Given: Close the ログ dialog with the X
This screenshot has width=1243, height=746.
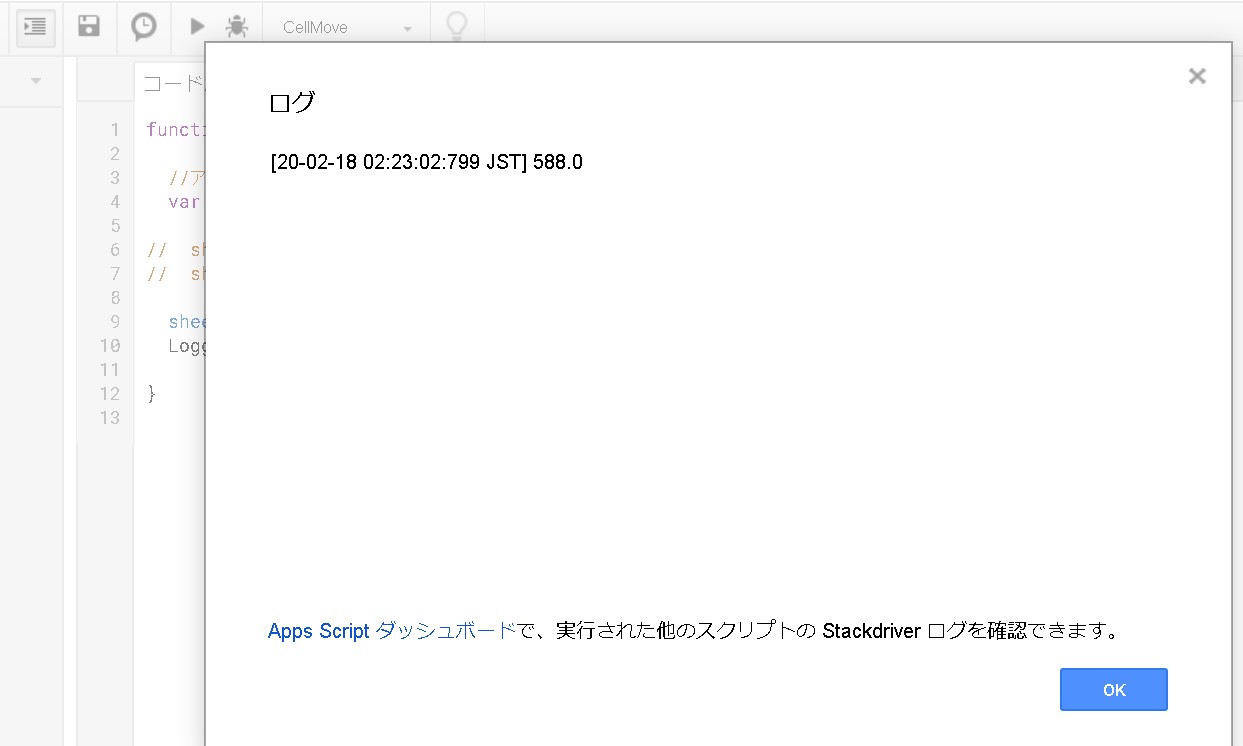Looking at the screenshot, I should click(x=1197, y=75).
